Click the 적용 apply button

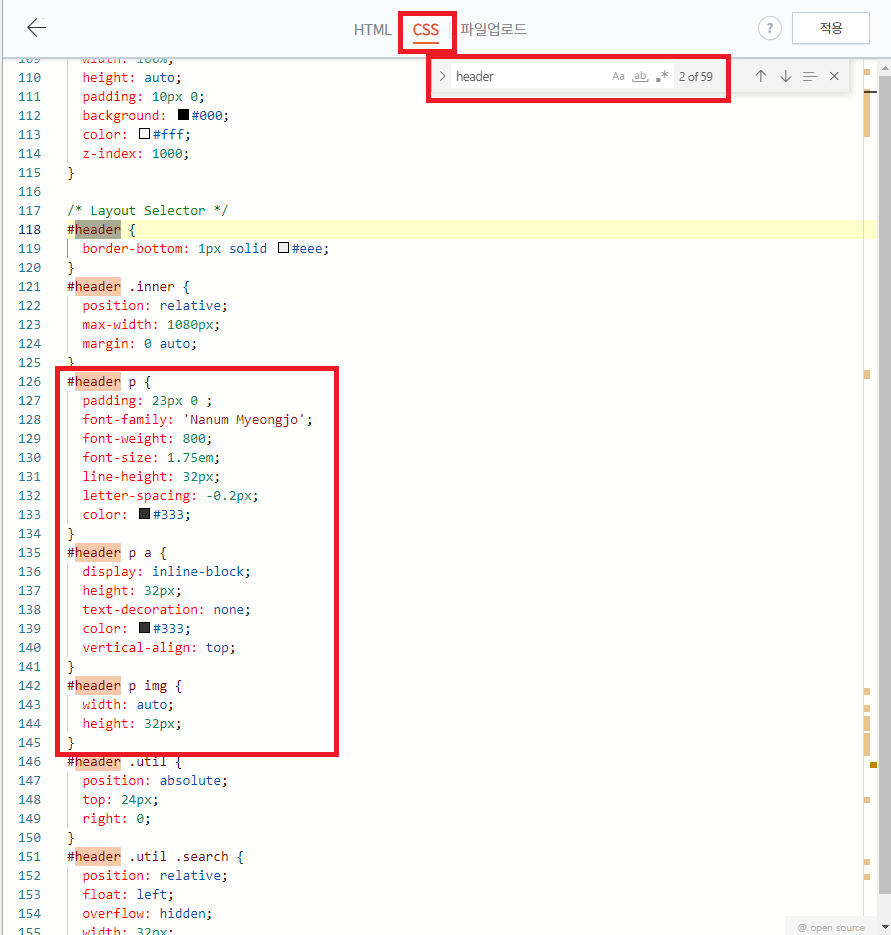831,28
